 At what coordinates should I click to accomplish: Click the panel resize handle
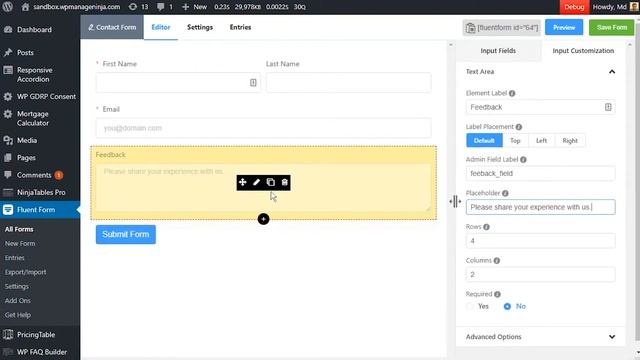pyautogui.click(x=455, y=202)
